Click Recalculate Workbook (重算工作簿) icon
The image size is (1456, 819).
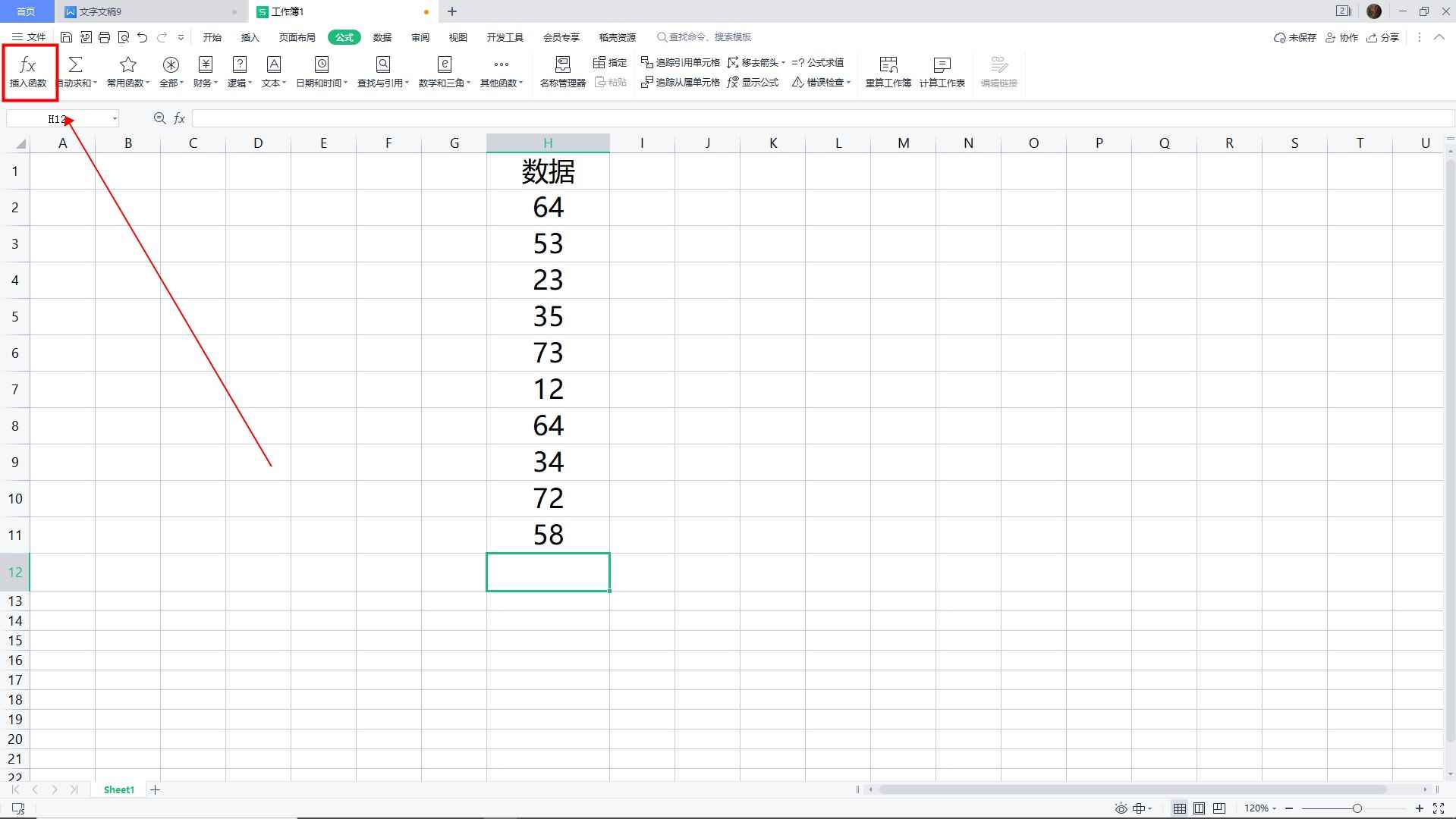tap(888, 71)
